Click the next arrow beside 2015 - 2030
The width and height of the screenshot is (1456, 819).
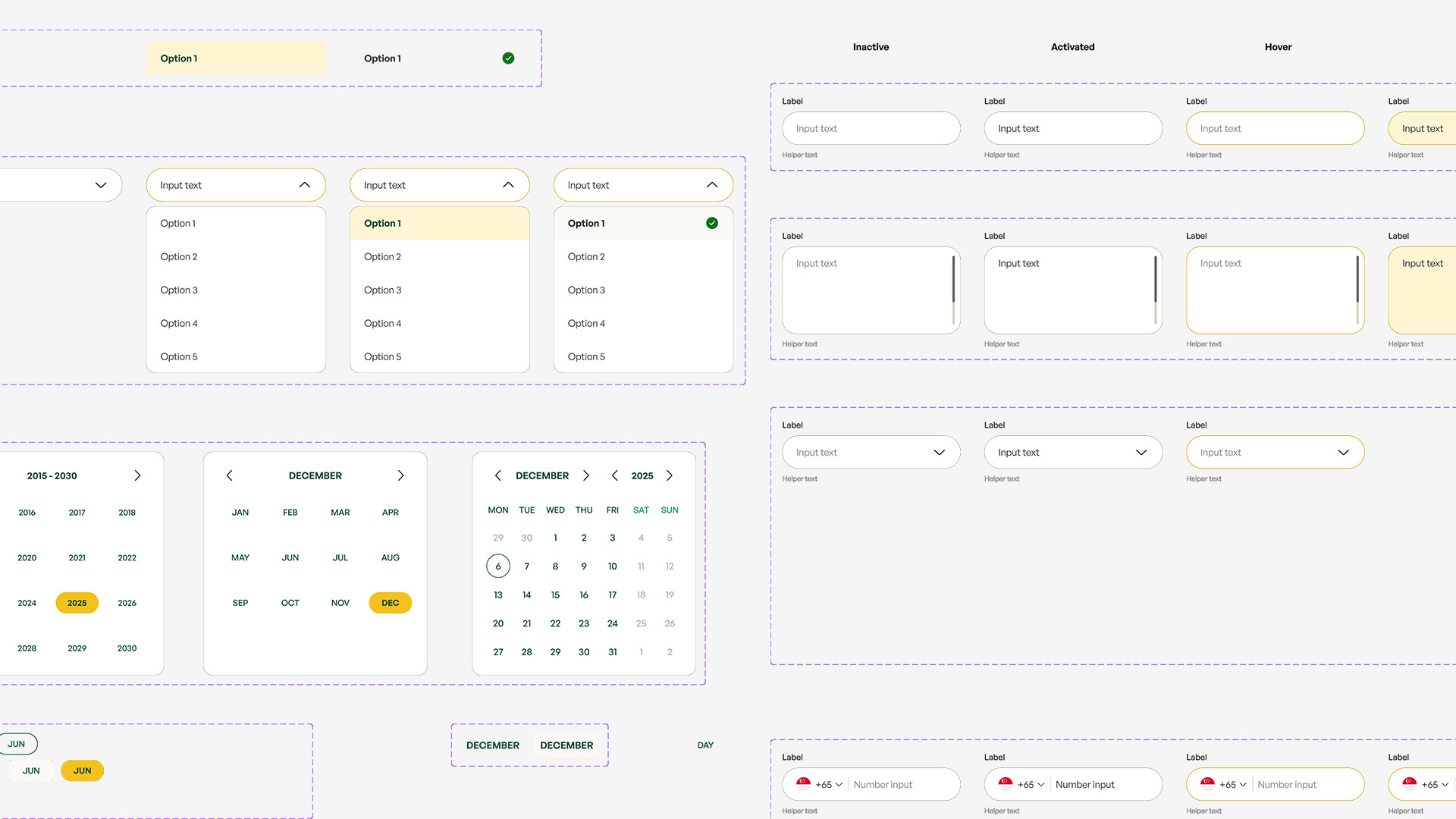(137, 475)
